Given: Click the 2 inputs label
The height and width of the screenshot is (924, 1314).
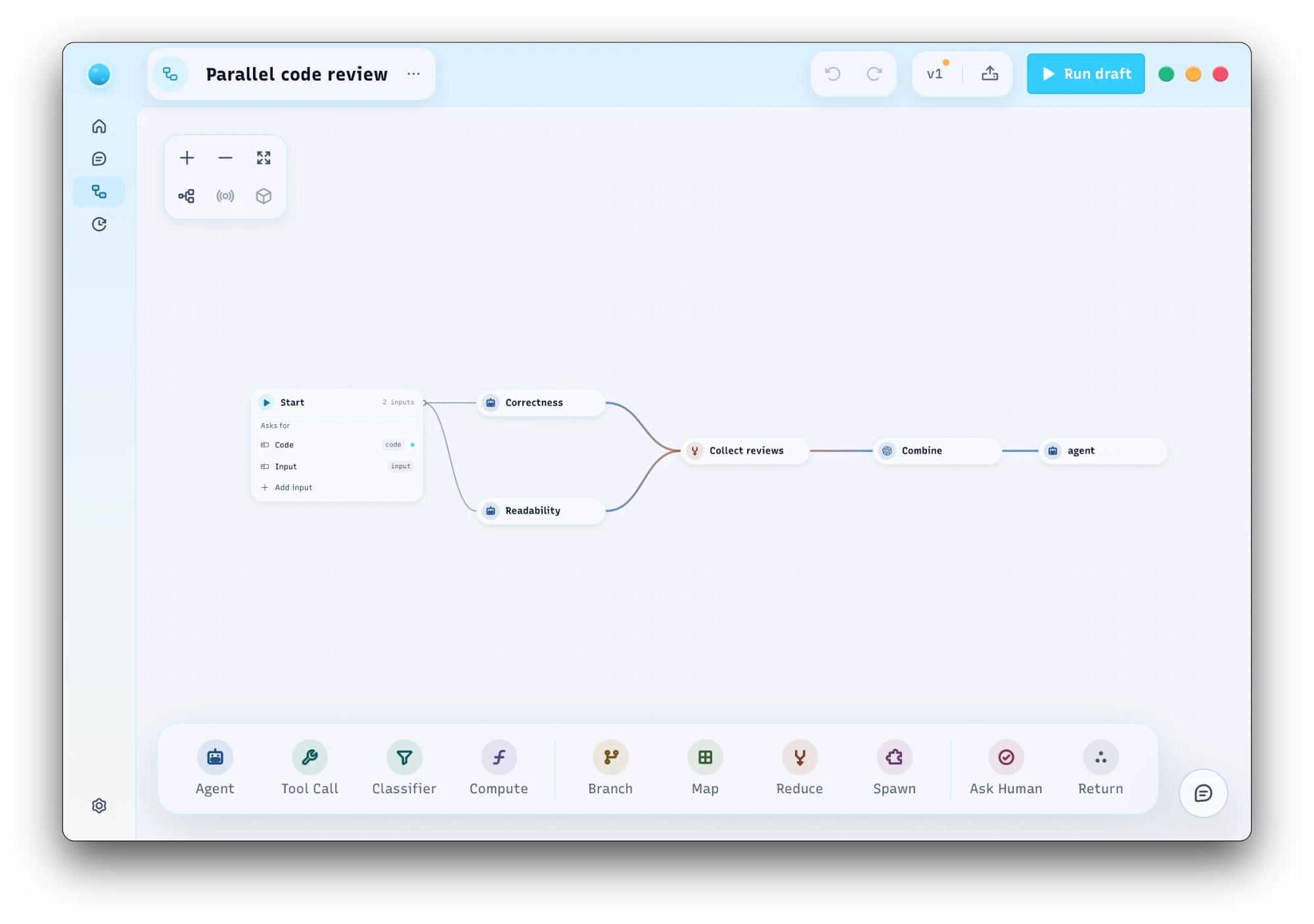Looking at the screenshot, I should (x=398, y=402).
